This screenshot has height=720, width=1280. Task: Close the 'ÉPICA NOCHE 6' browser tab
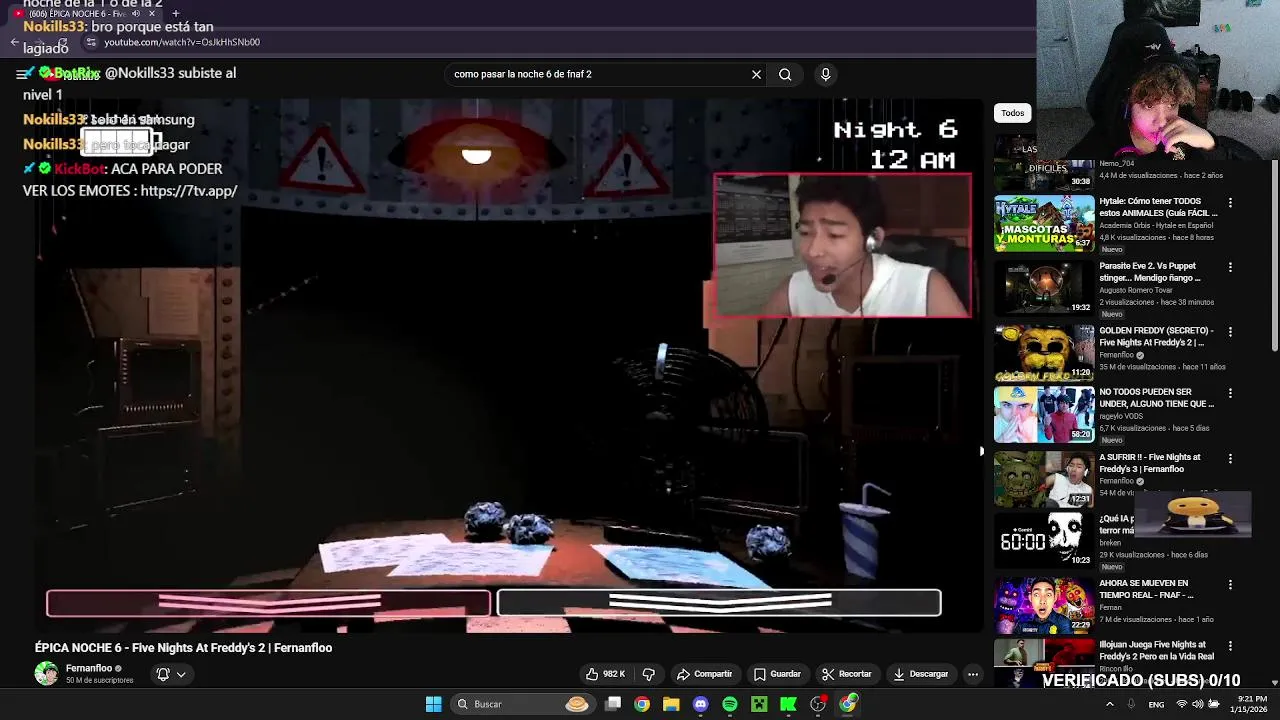pos(152,14)
